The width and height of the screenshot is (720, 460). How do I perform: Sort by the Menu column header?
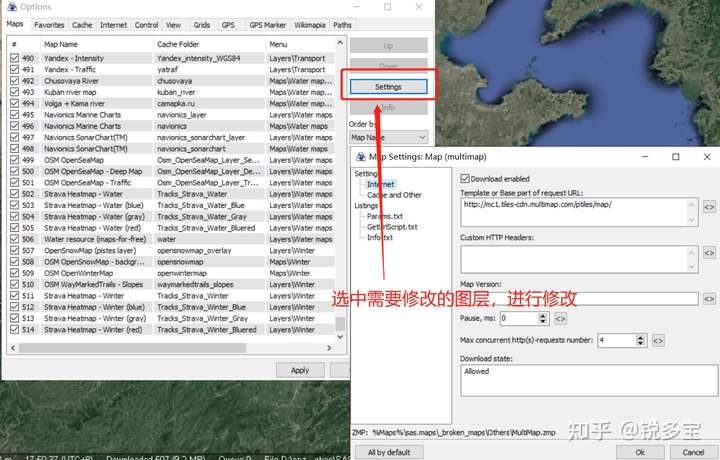pos(301,45)
